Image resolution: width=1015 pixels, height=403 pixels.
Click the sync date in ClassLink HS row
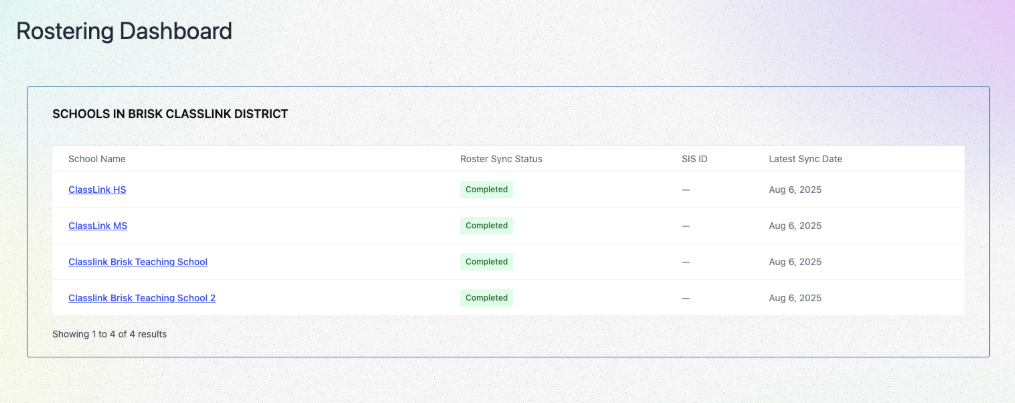coord(795,189)
